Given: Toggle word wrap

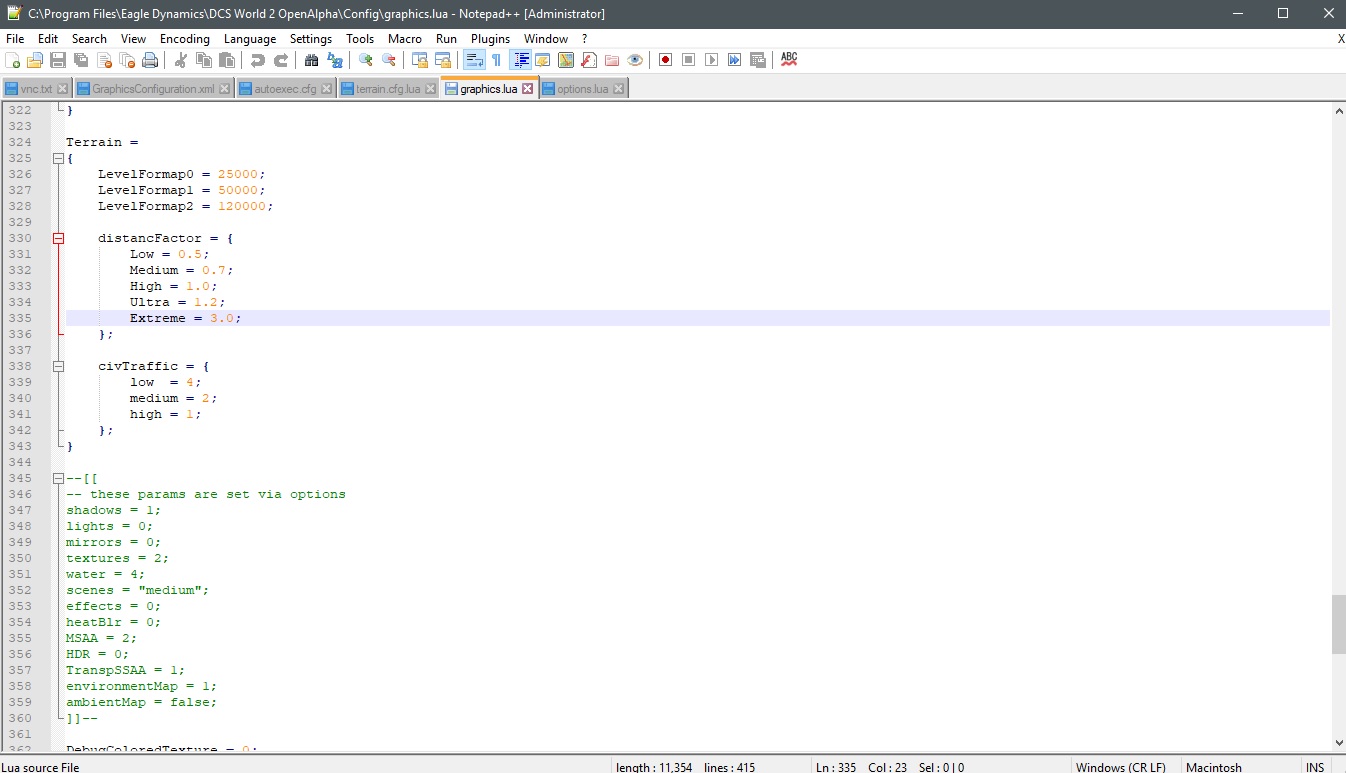Looking at the screenshot, I should (x=474, y=60).
